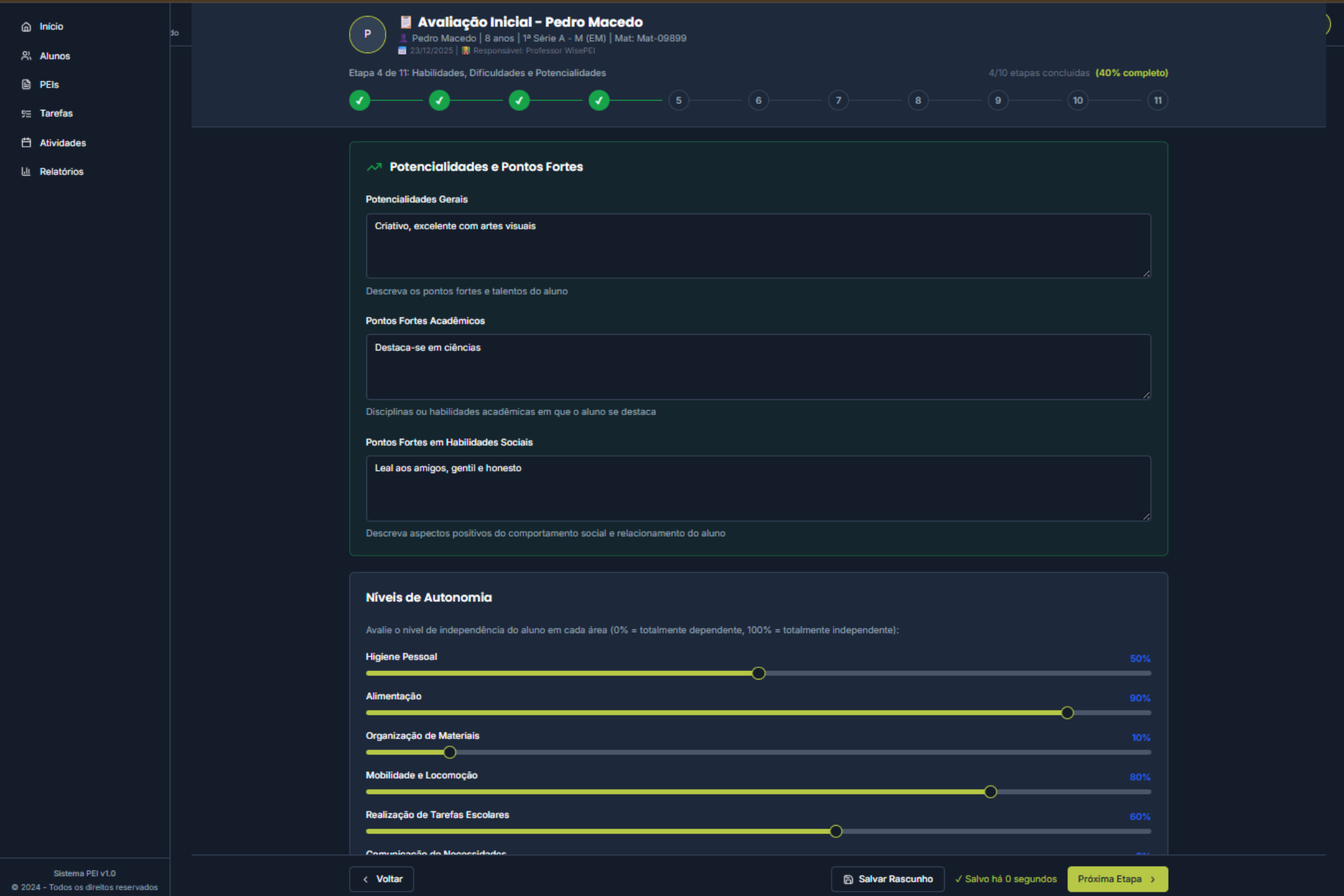Click the Higiene Pessoal slider handle

pos(758,673)
